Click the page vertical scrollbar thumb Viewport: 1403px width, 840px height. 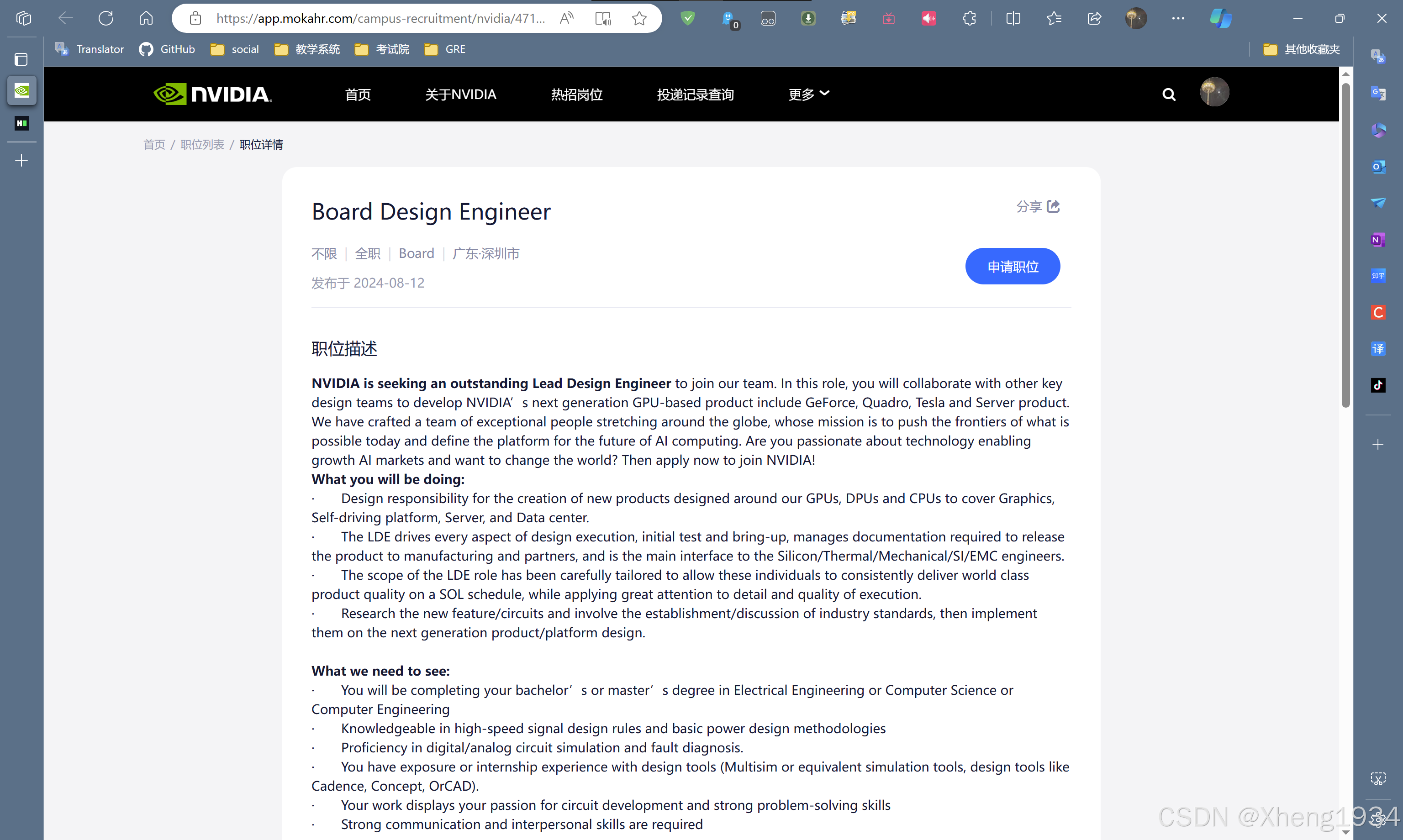(x=1345, y=243)
